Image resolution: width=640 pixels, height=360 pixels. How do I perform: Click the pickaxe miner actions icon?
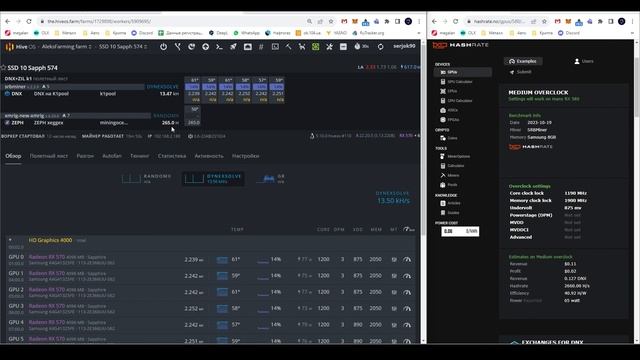point(288,47)
